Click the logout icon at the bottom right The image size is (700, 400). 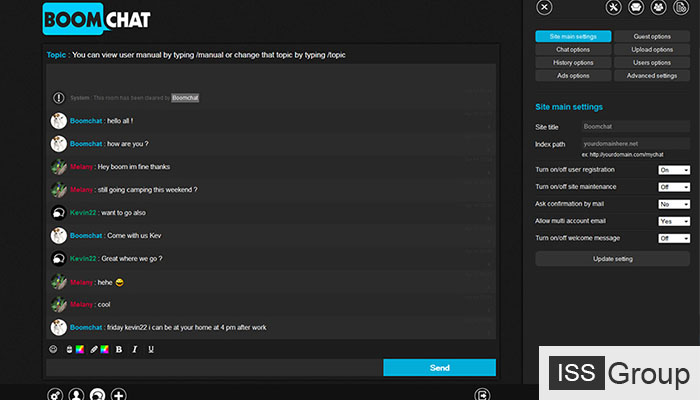(482, 395)
